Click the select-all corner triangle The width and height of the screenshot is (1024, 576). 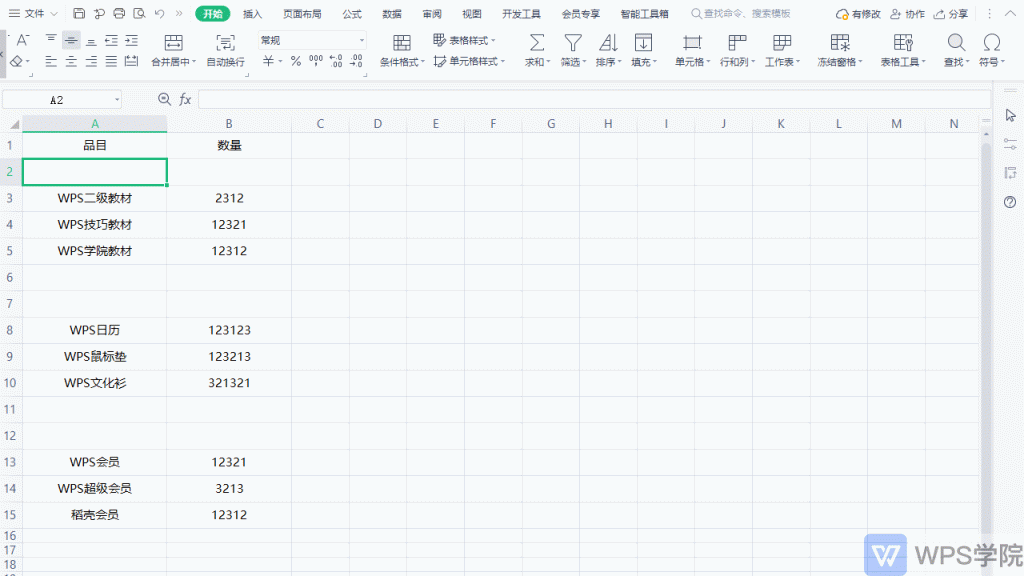14,123
